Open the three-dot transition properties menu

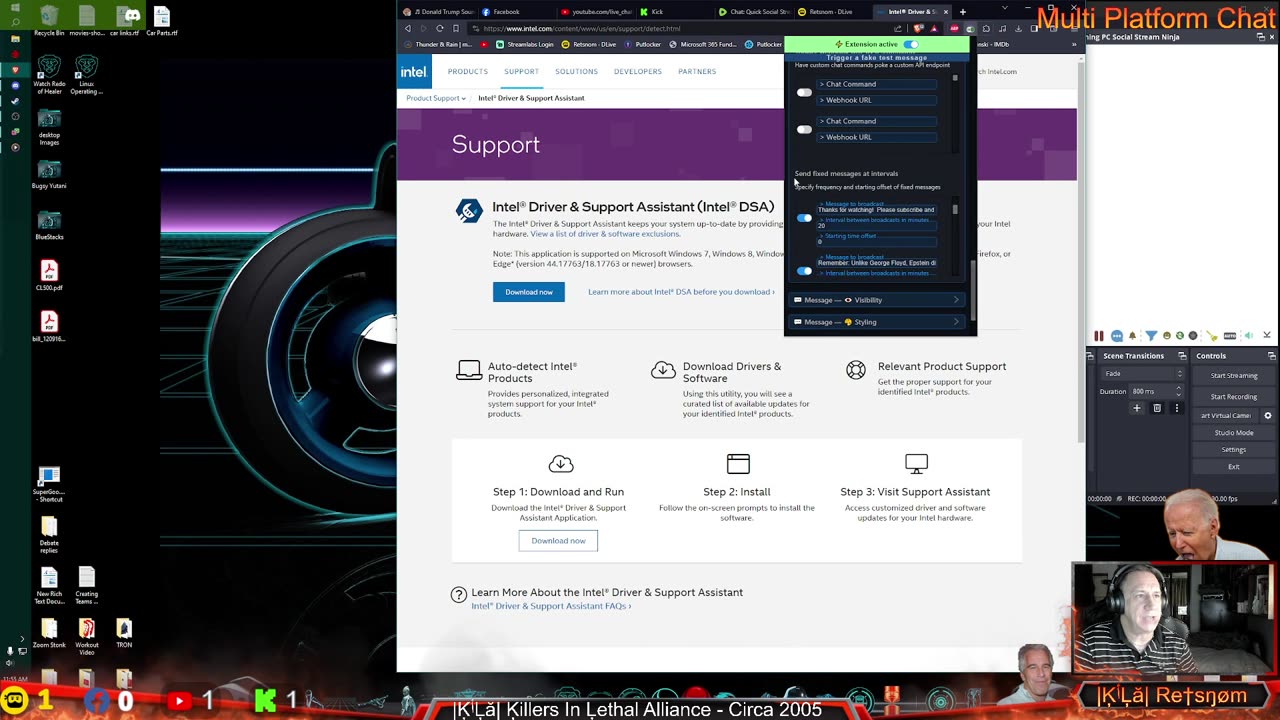click(1177, 408)
